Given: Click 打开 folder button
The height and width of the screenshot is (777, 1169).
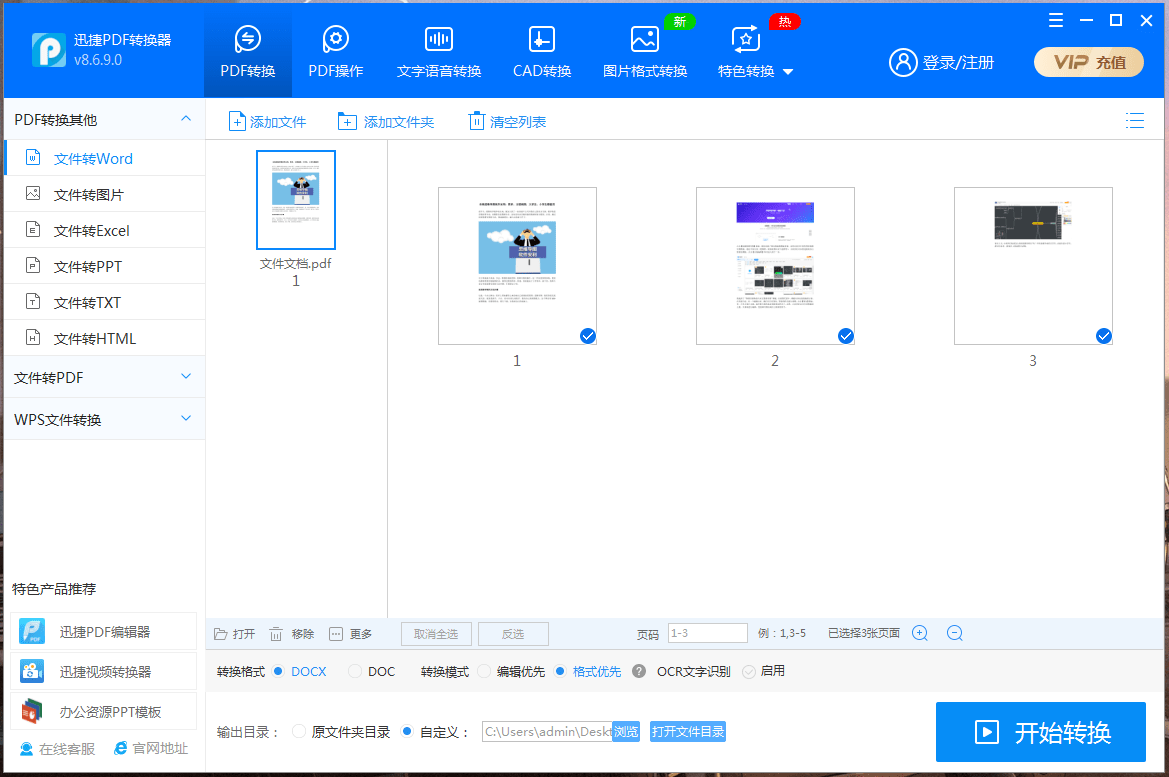Looking at the screenshot, I should tap(234, 634).
